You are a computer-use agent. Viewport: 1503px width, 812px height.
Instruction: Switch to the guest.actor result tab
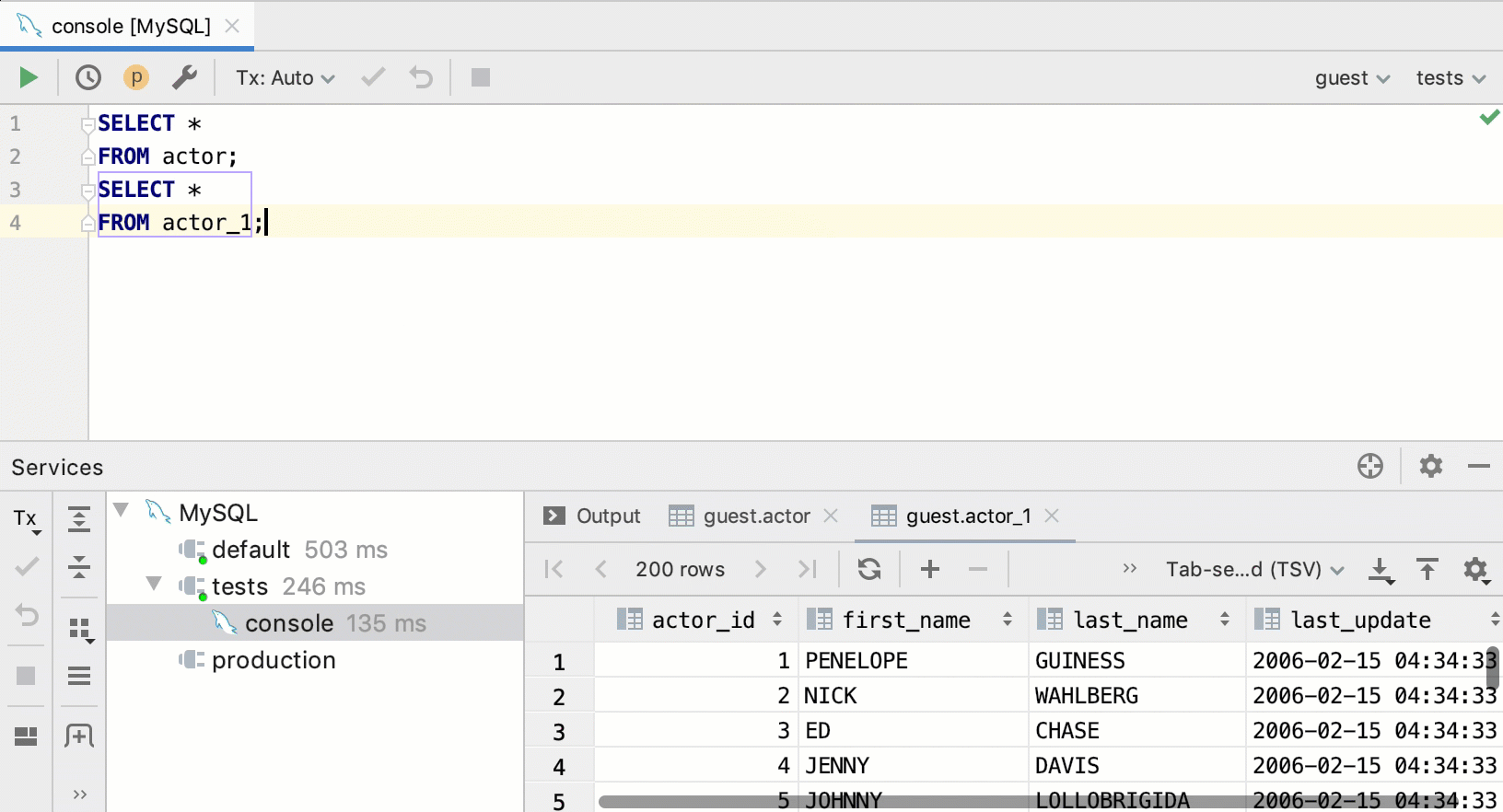(755, 516)
